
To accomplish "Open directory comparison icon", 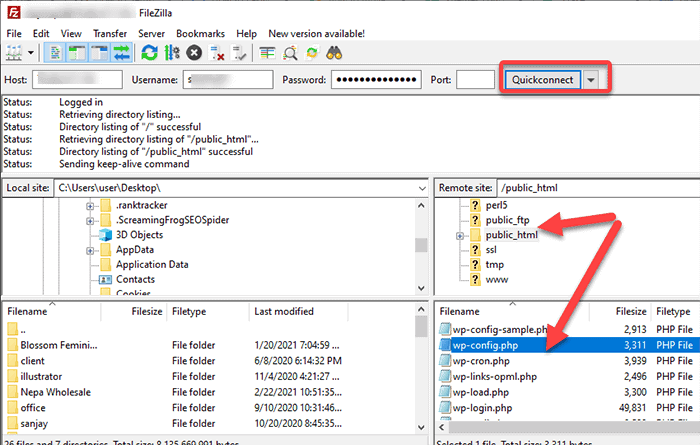I will click(290, 52).
